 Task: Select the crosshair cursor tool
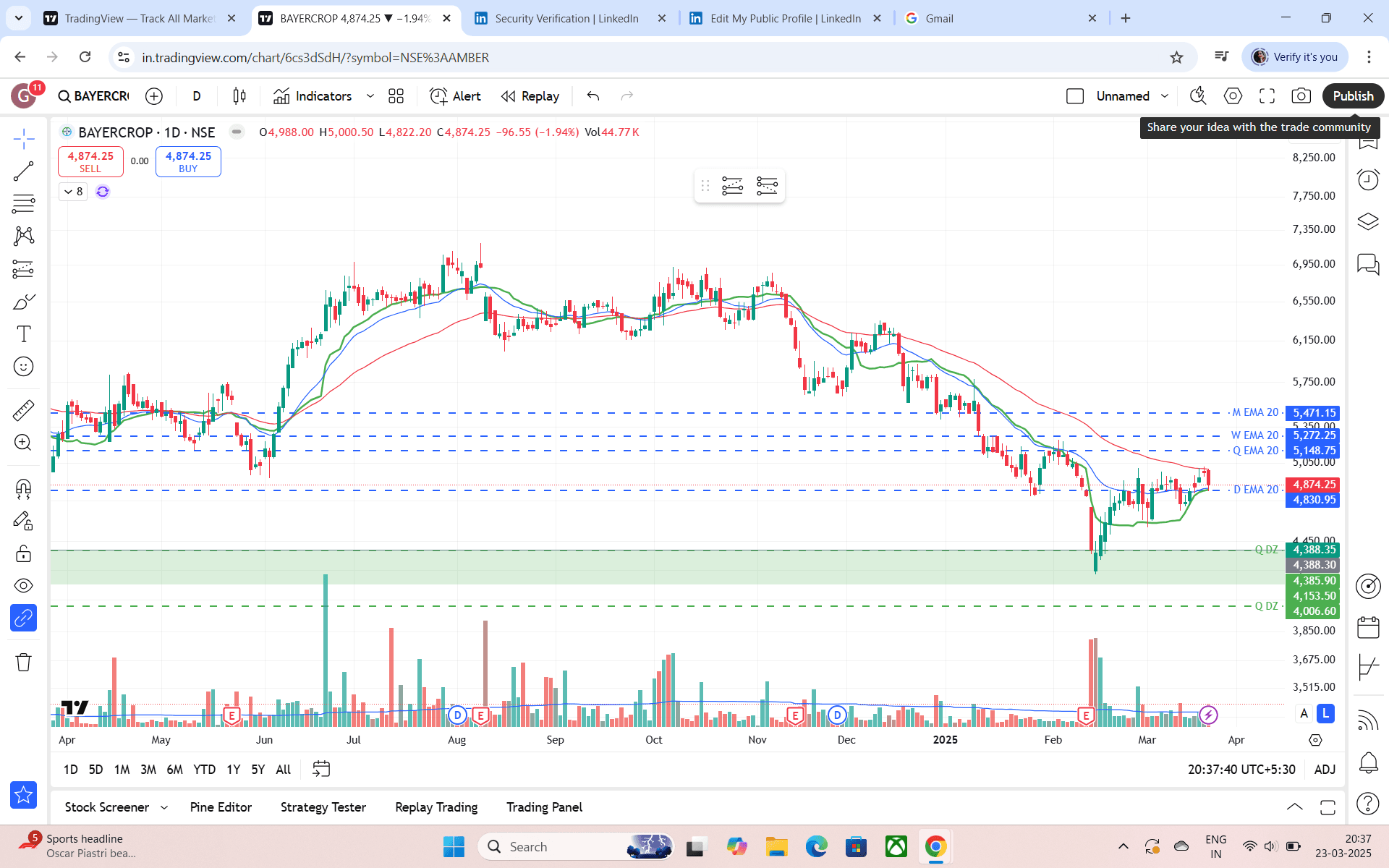coord(23,138)
